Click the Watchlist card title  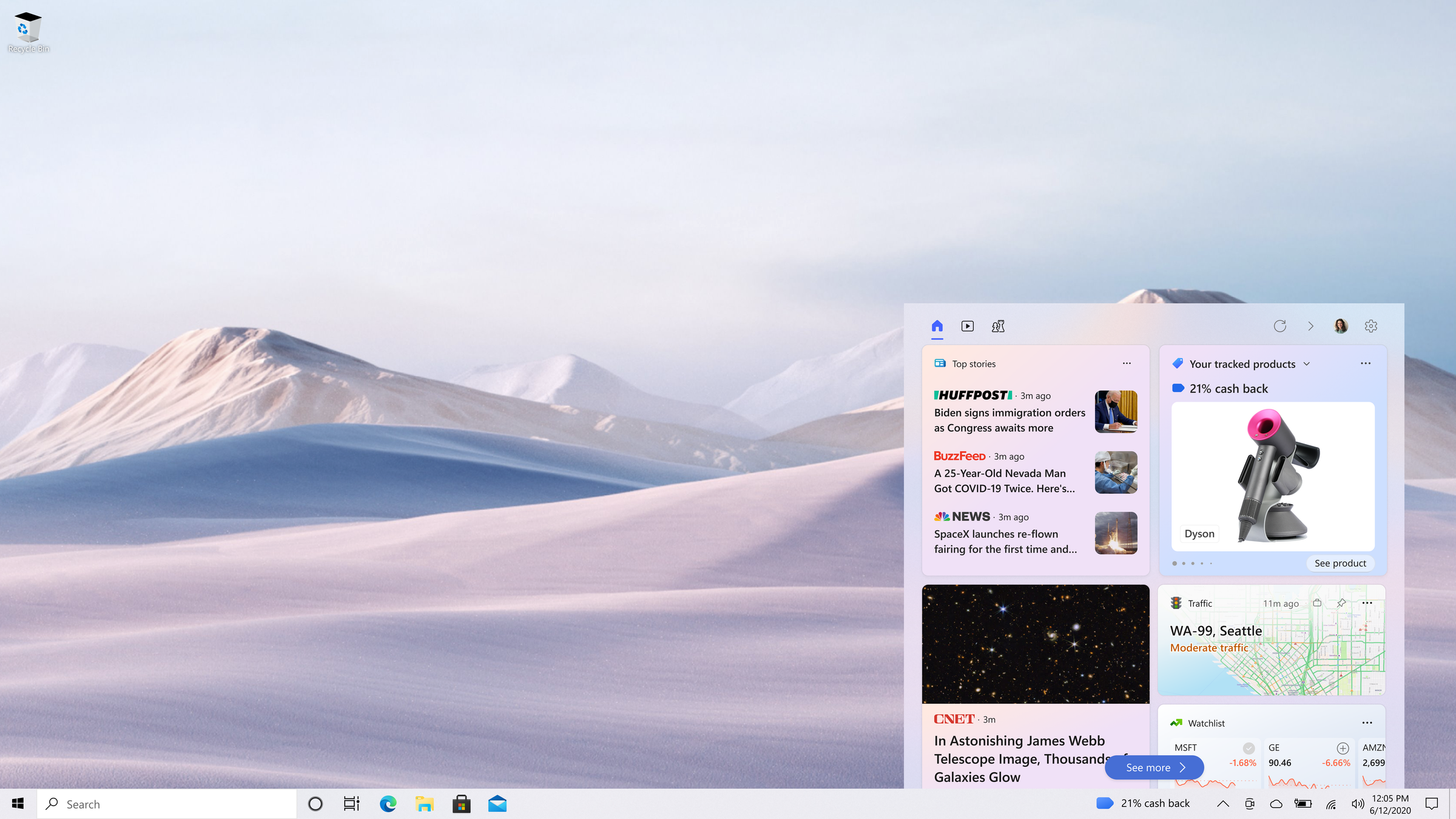click(1206, 723)
